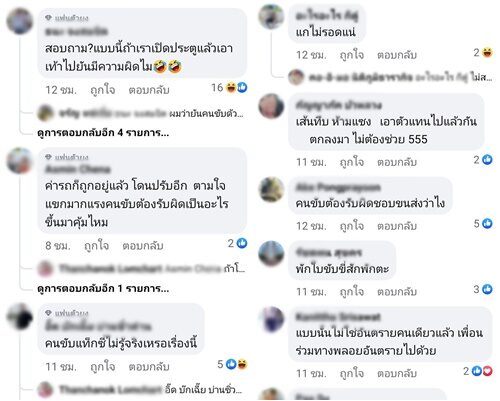Expand 'ดูการตอบกลับอีก 4 รายการ' replies
The image size is (500, 401).
tap(103, 133)
